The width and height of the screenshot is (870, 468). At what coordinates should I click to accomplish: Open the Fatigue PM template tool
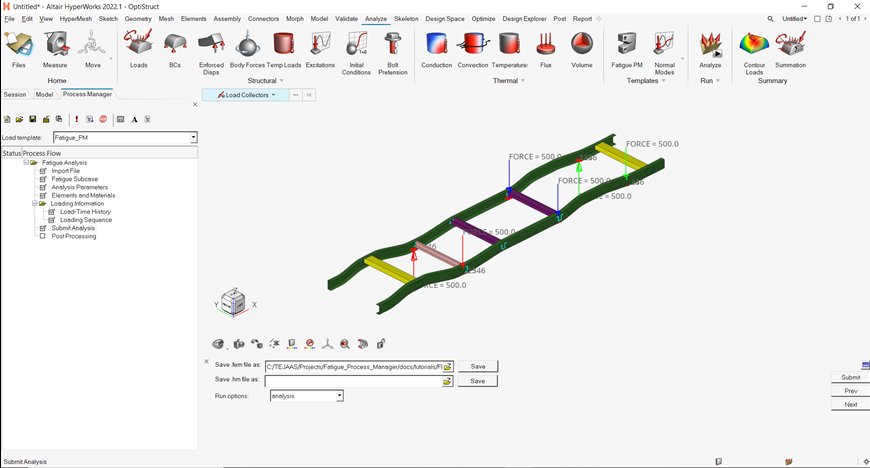point(627,47)
